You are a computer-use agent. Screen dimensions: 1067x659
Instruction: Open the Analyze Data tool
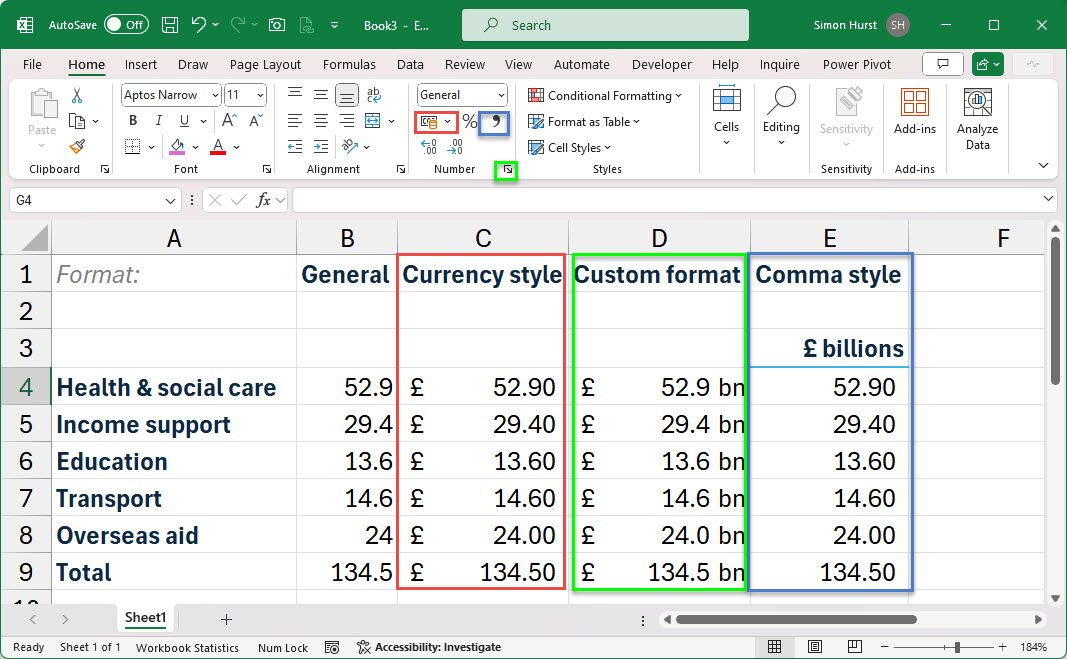[977, 119]
